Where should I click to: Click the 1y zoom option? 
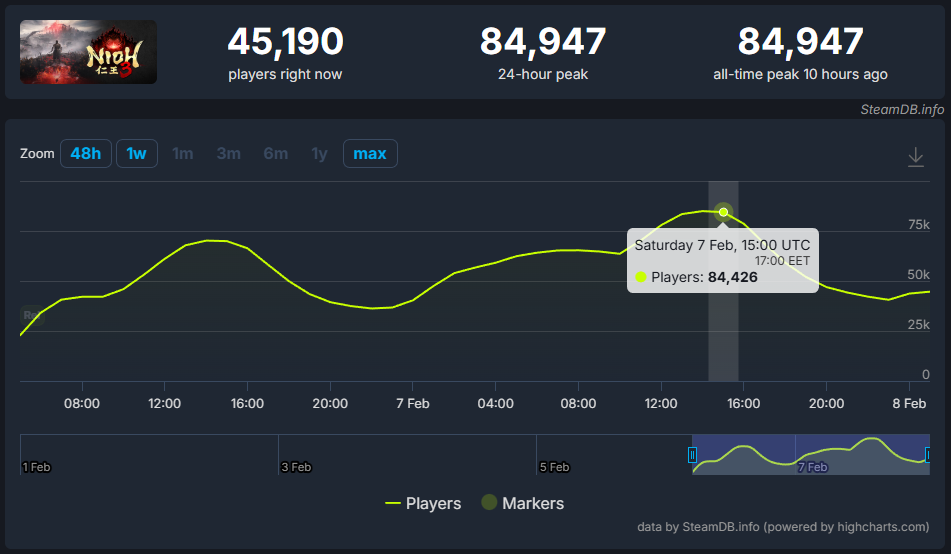click(319, 154)
